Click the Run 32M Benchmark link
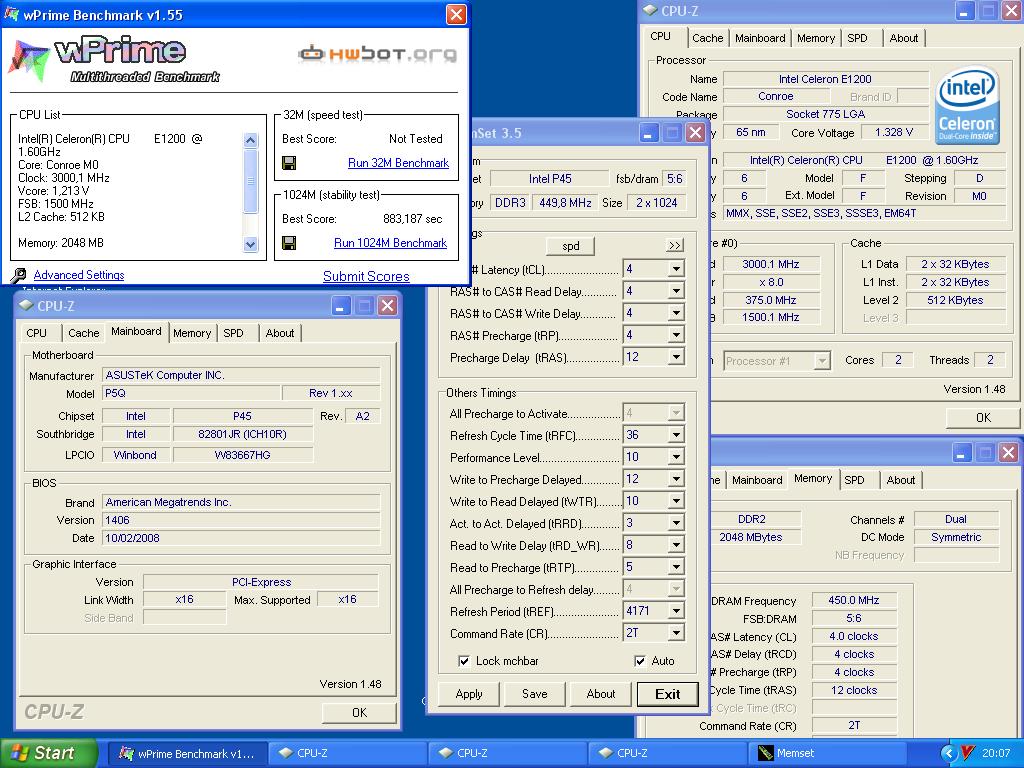The height and width of the screenshot is (768, 1024). [398, 163]
